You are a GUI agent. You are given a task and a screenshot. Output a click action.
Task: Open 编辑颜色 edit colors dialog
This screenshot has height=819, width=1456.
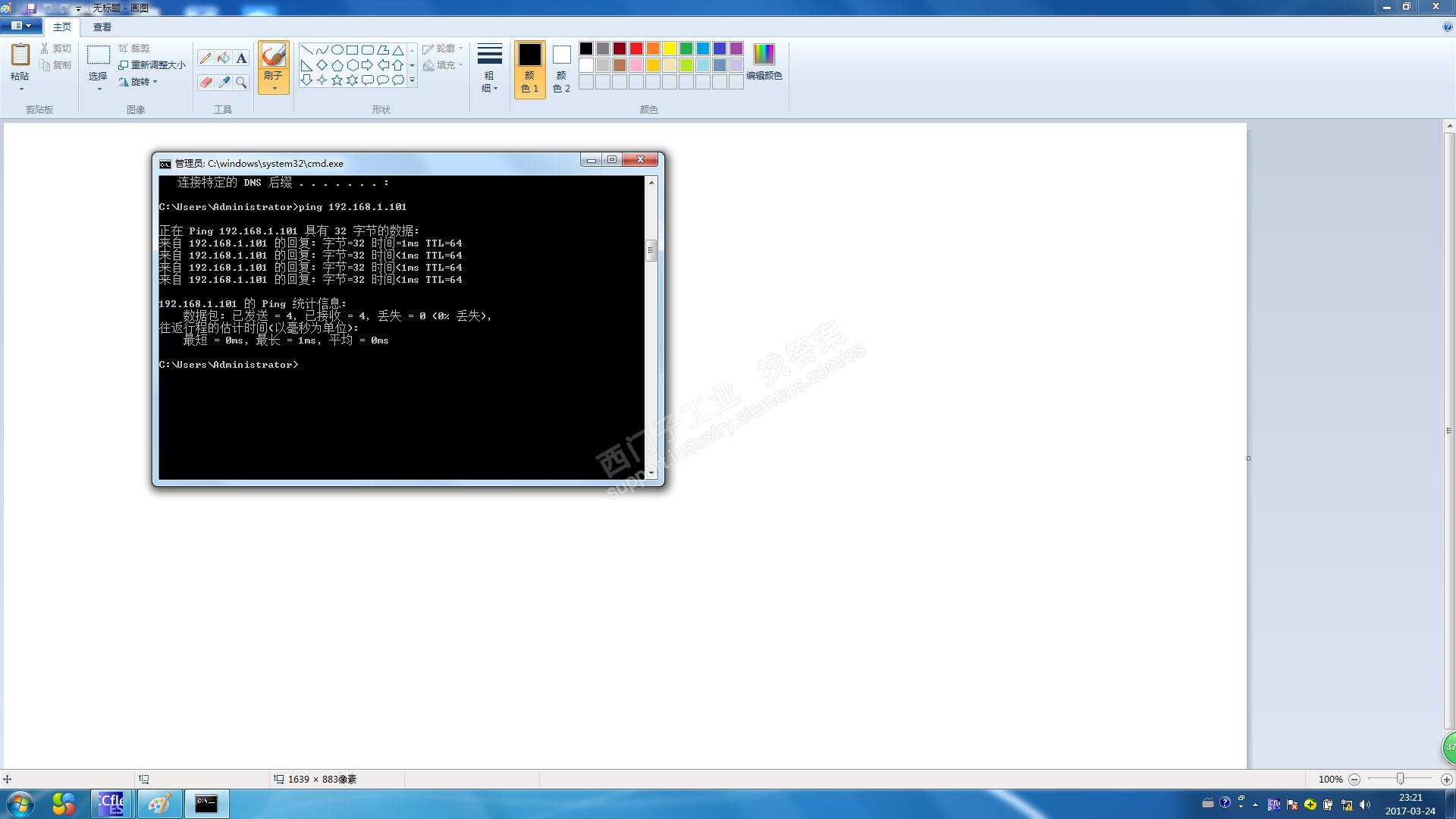[x=764, y=62]
